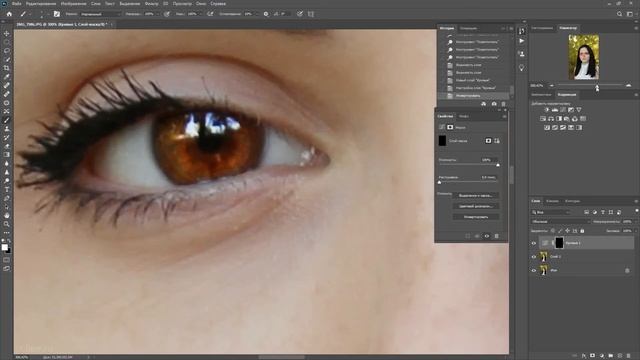Open layer filter kind dropdown
This screenshot has width=640, height=360.
551,212
